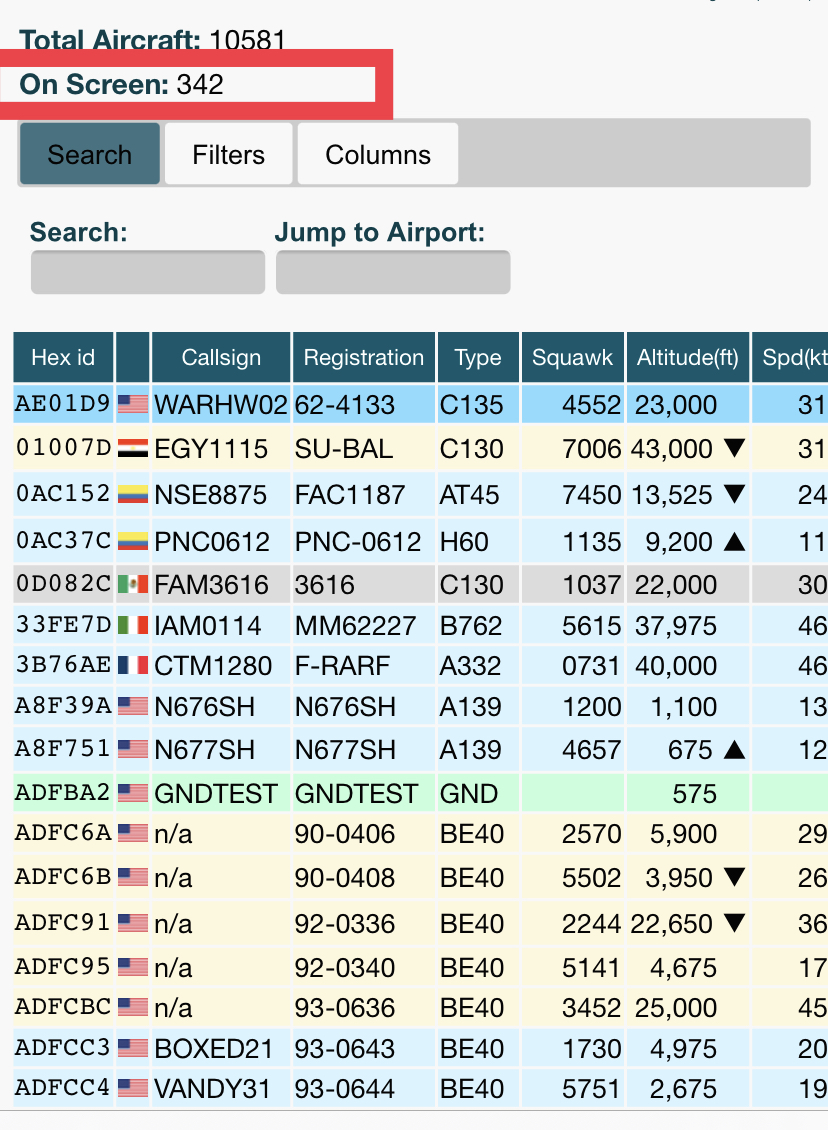Focus the Jump to Airport field
Screen dimensions: 828x1130
click(x=393, y=272)
